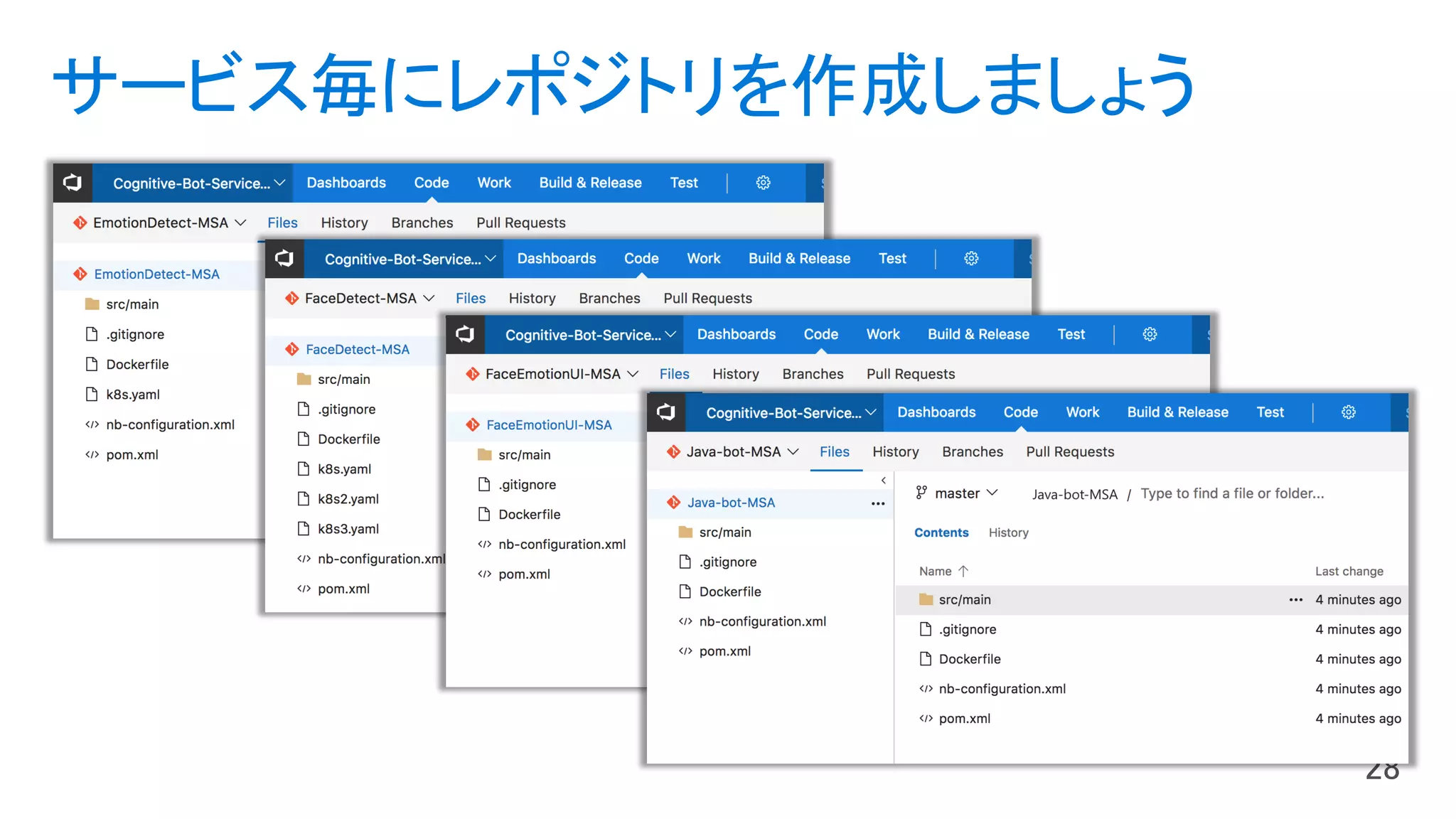
Task: Click git repo icon beside Java-bot-MSA selector
Action: tap(673, 451)
